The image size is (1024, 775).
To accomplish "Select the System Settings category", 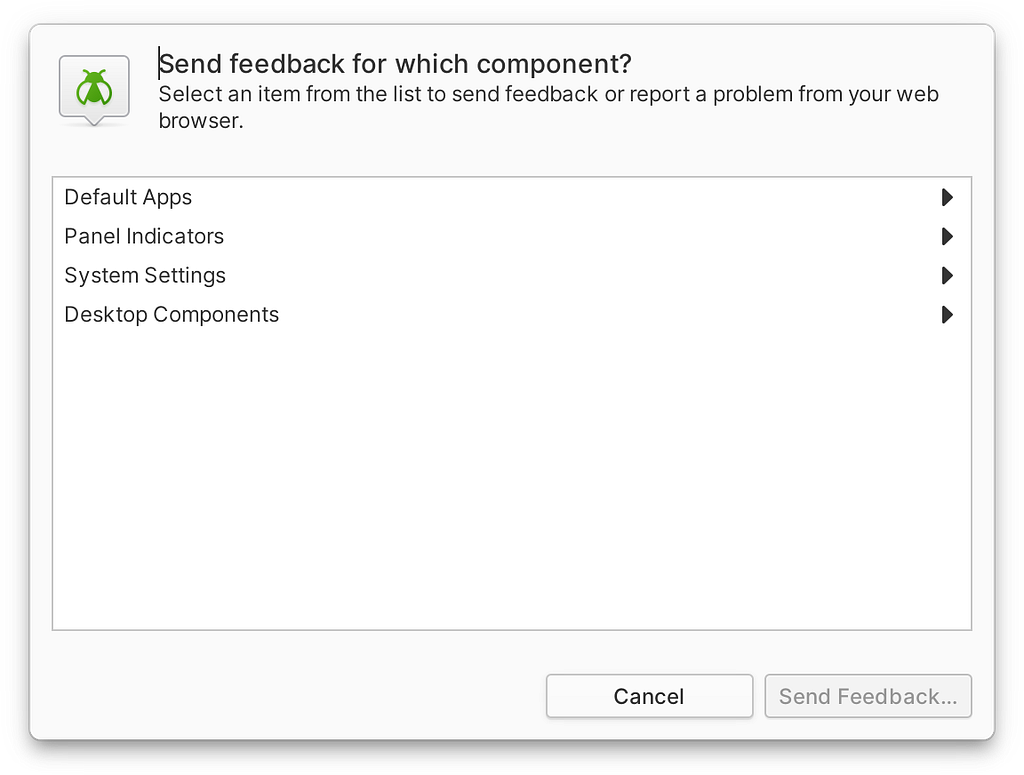I will [511, 276].
